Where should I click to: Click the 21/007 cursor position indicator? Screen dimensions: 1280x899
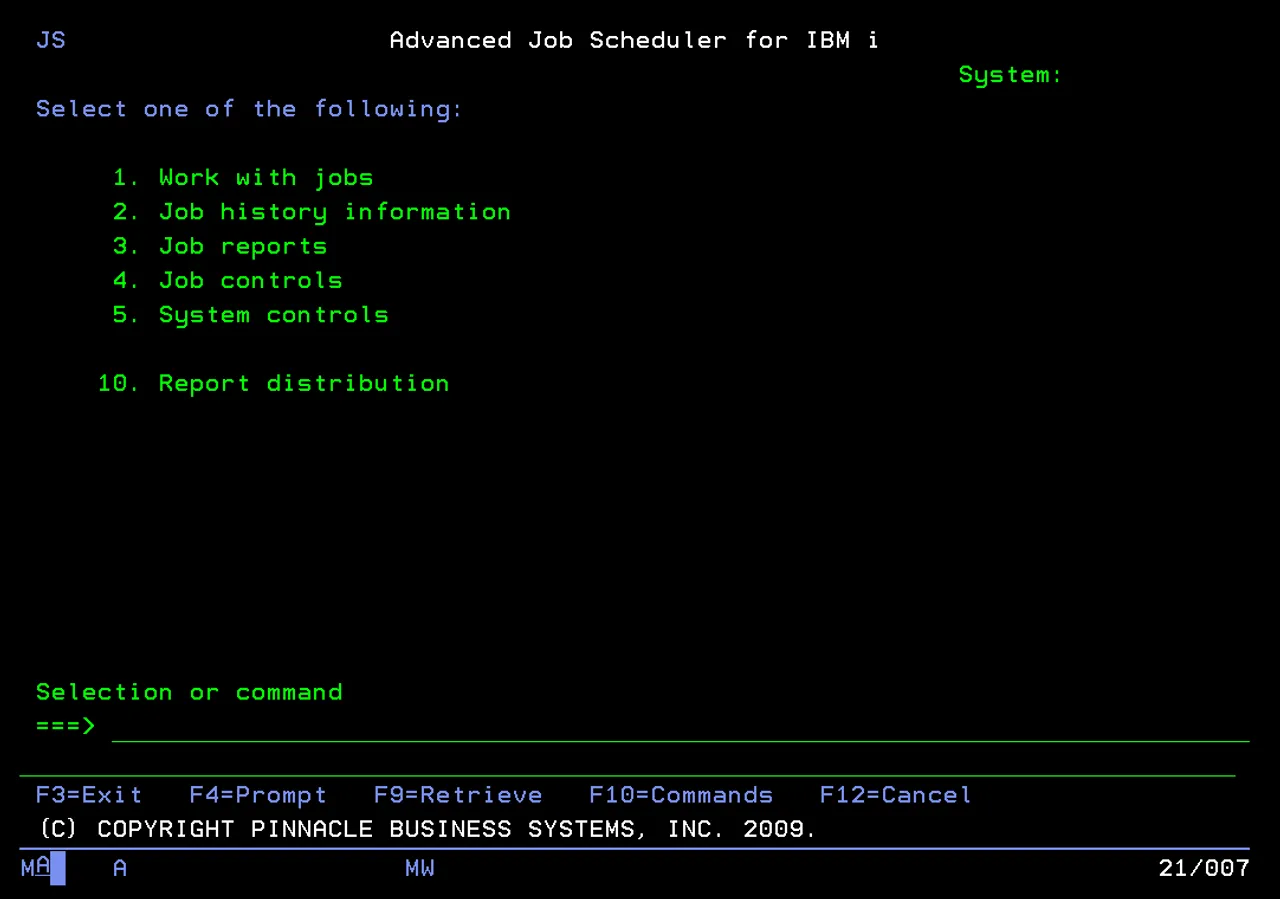[1204, 868]
